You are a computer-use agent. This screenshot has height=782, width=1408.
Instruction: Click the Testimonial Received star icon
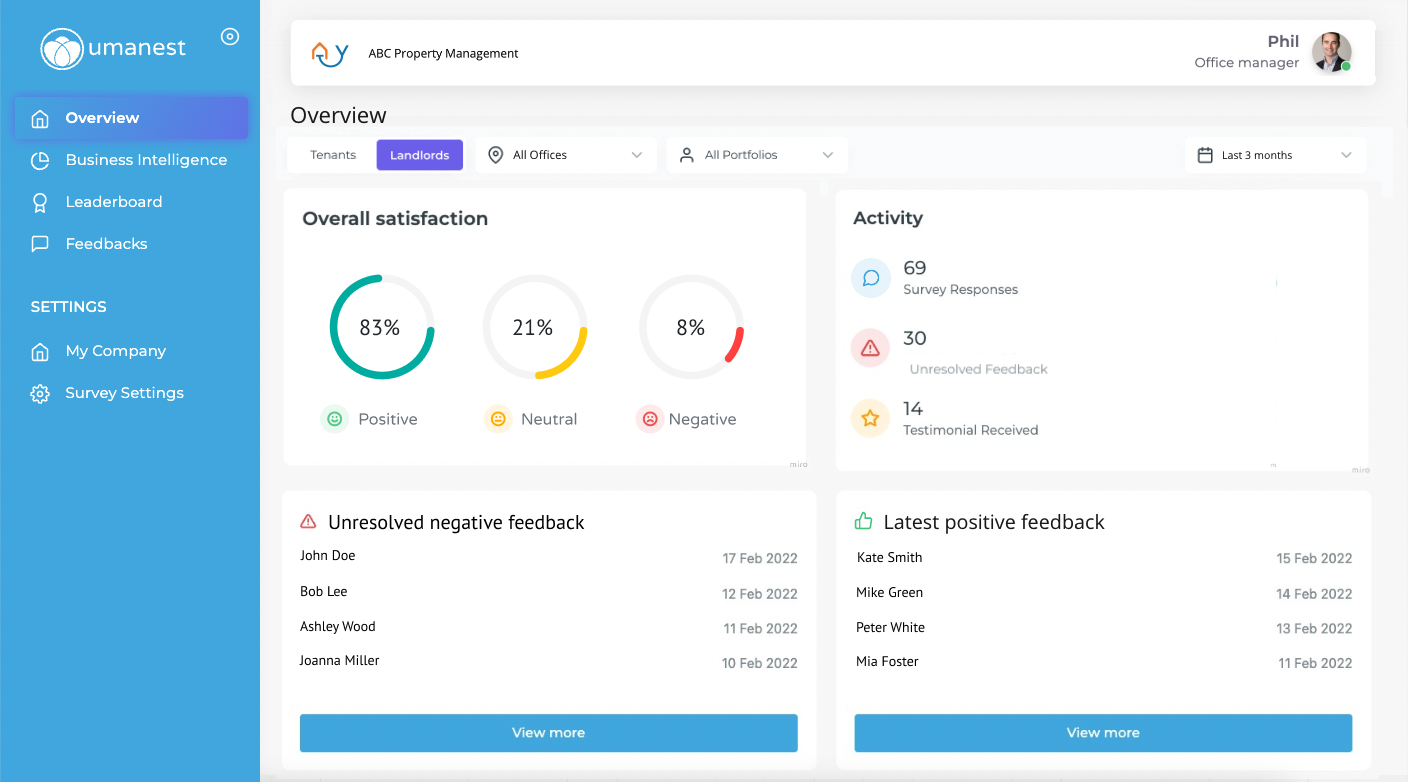click(870, 418)
